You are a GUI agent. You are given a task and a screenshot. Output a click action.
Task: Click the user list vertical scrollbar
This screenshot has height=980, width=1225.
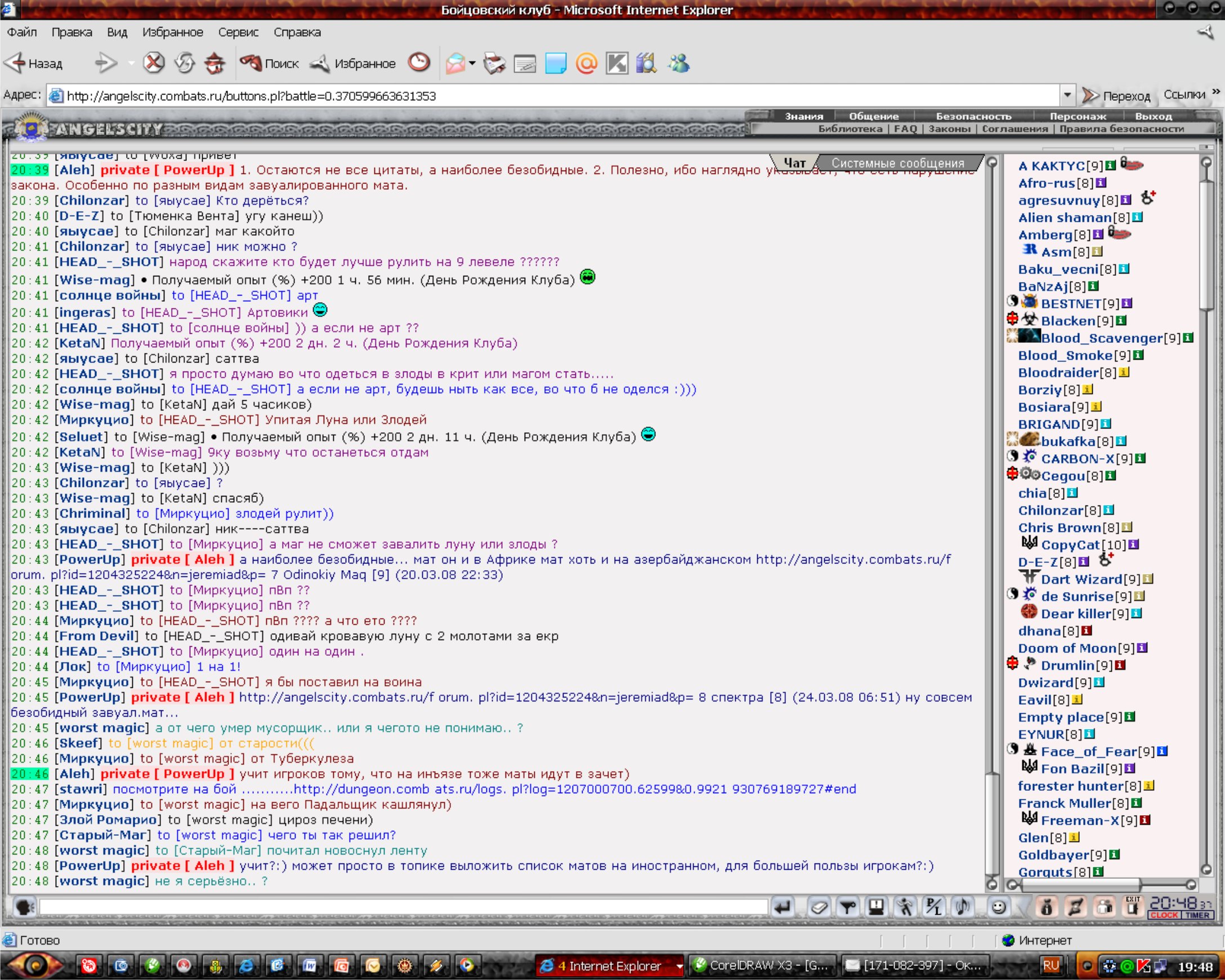1206,514
